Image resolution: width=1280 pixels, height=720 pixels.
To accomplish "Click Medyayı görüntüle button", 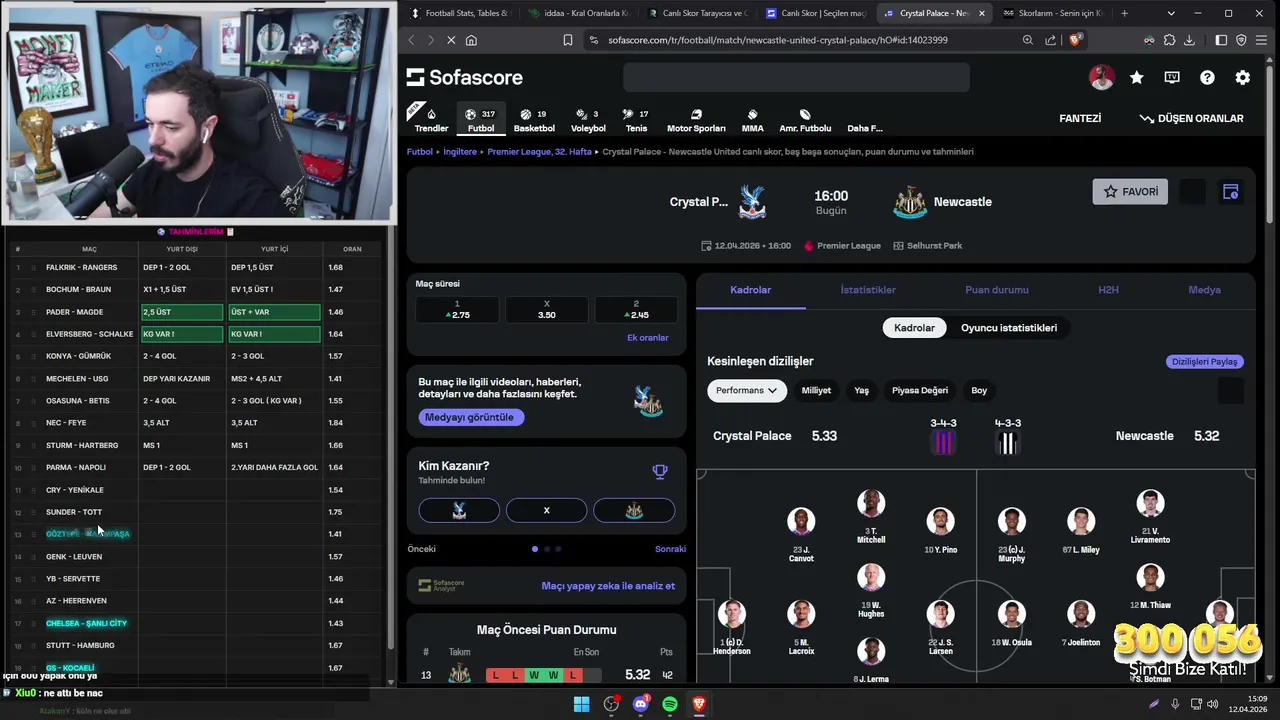I will coord(469,417).
